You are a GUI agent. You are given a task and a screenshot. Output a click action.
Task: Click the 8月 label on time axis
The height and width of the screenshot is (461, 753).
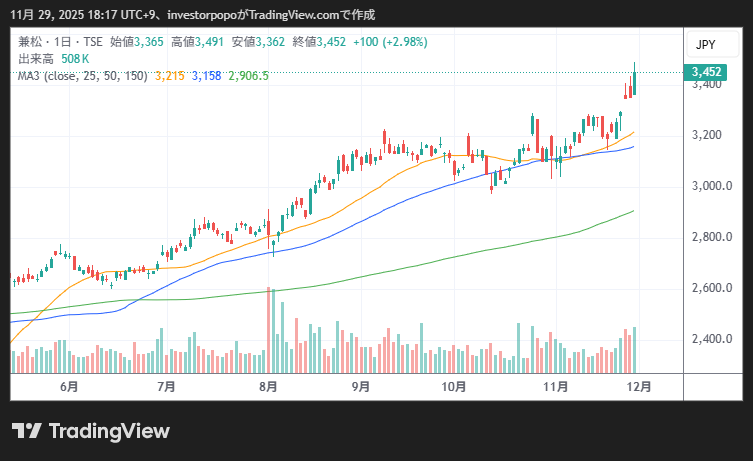(267, 386)
